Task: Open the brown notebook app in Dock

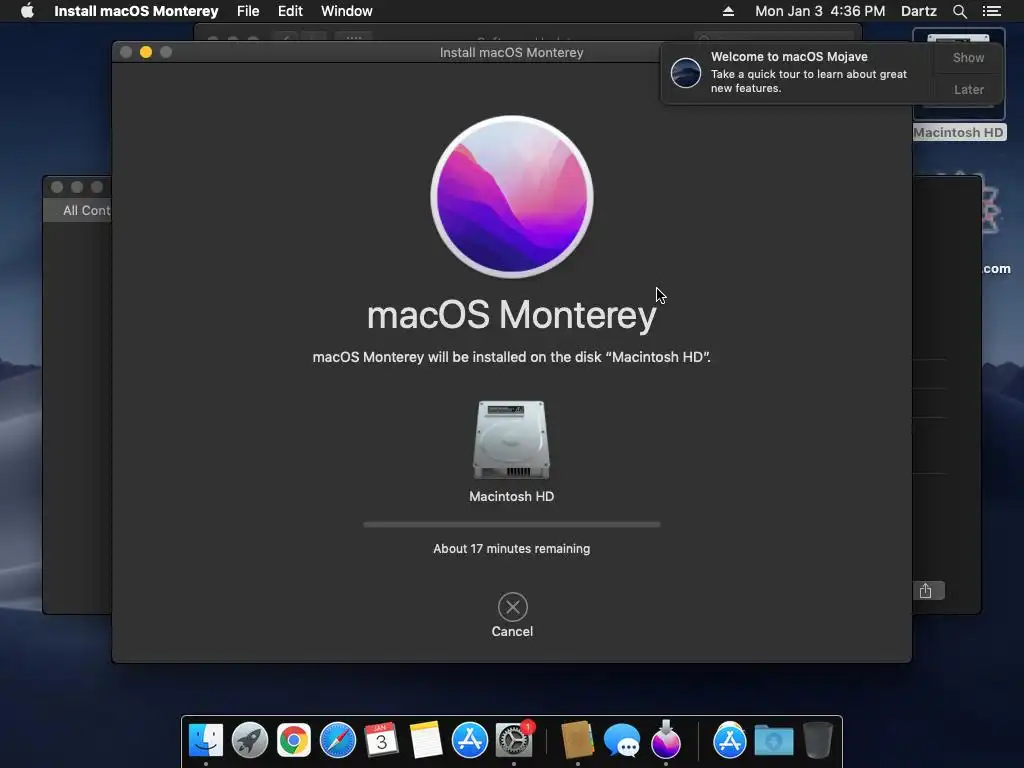Action: [577, 740]
